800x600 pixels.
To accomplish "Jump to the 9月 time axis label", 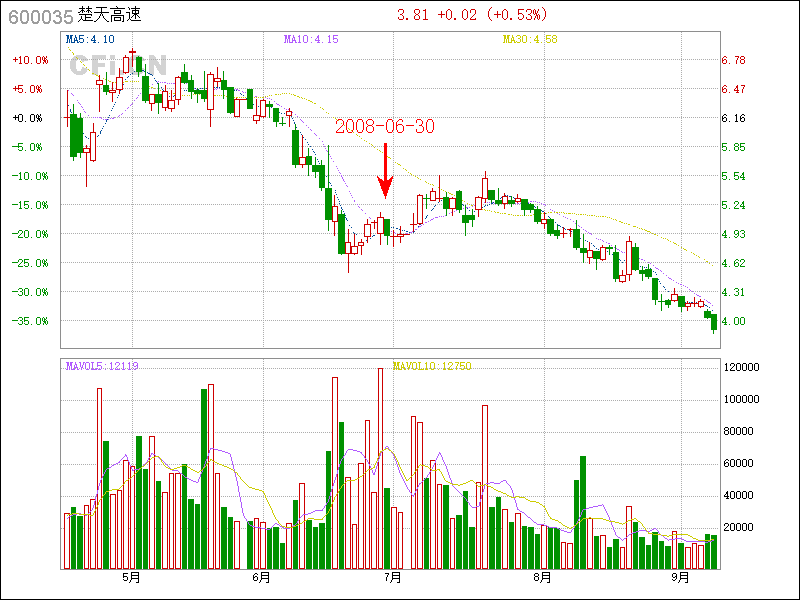I will [681, 578].
